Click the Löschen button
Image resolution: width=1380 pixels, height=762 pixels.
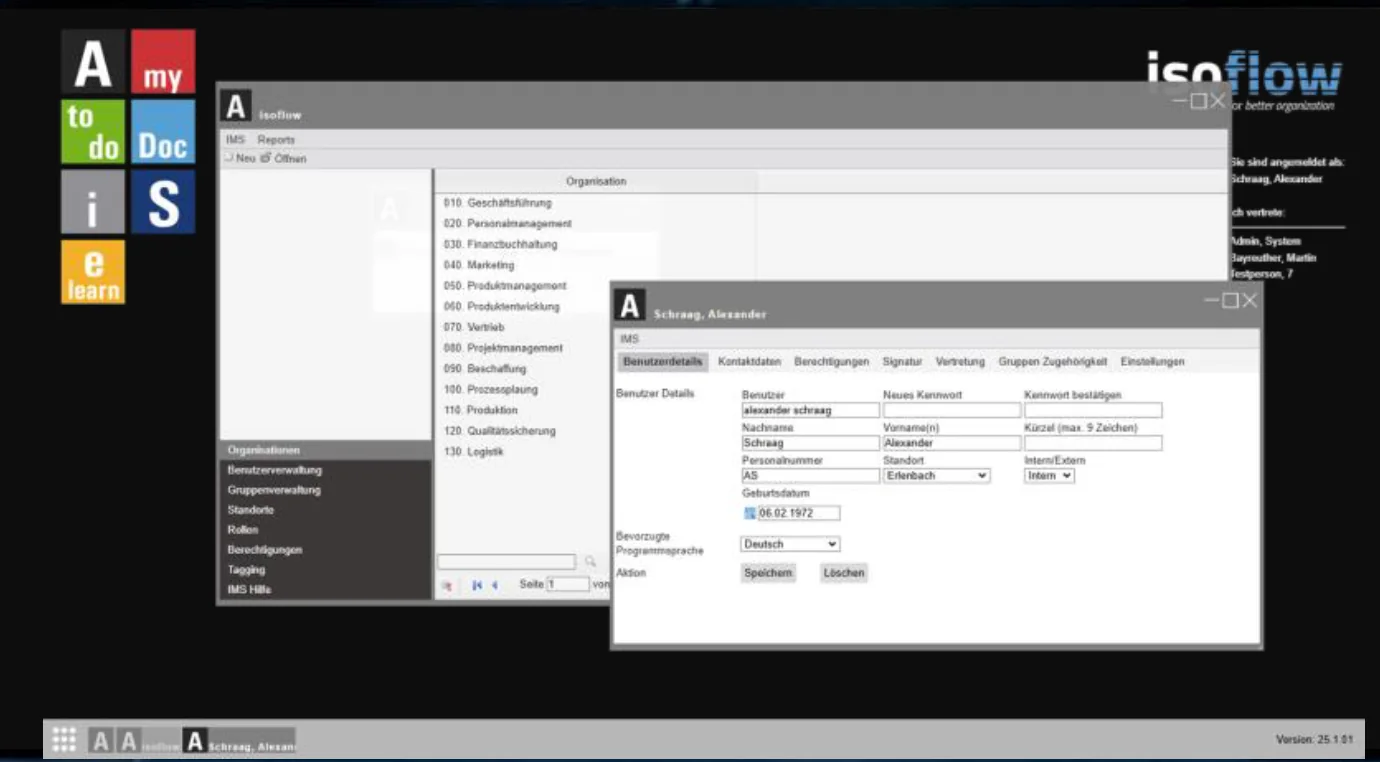point(844,573)
